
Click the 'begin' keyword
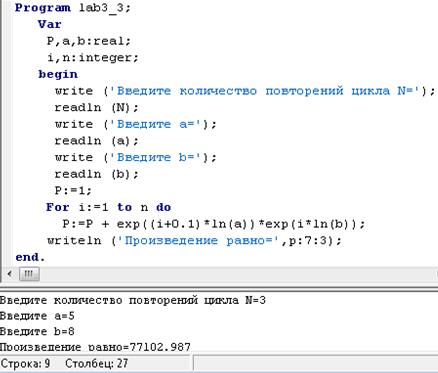(x=58, y=74)
